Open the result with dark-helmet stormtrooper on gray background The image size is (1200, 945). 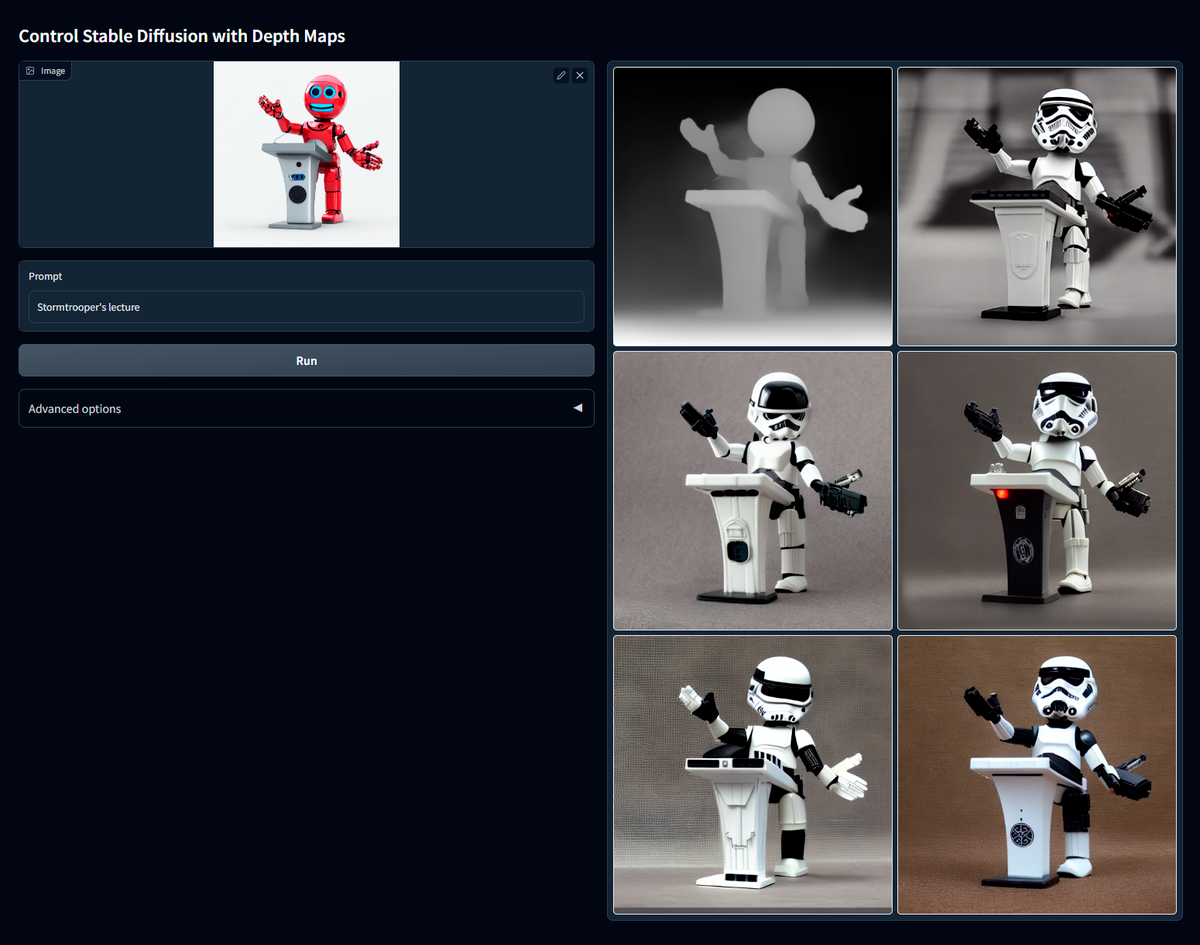(752, 490)
